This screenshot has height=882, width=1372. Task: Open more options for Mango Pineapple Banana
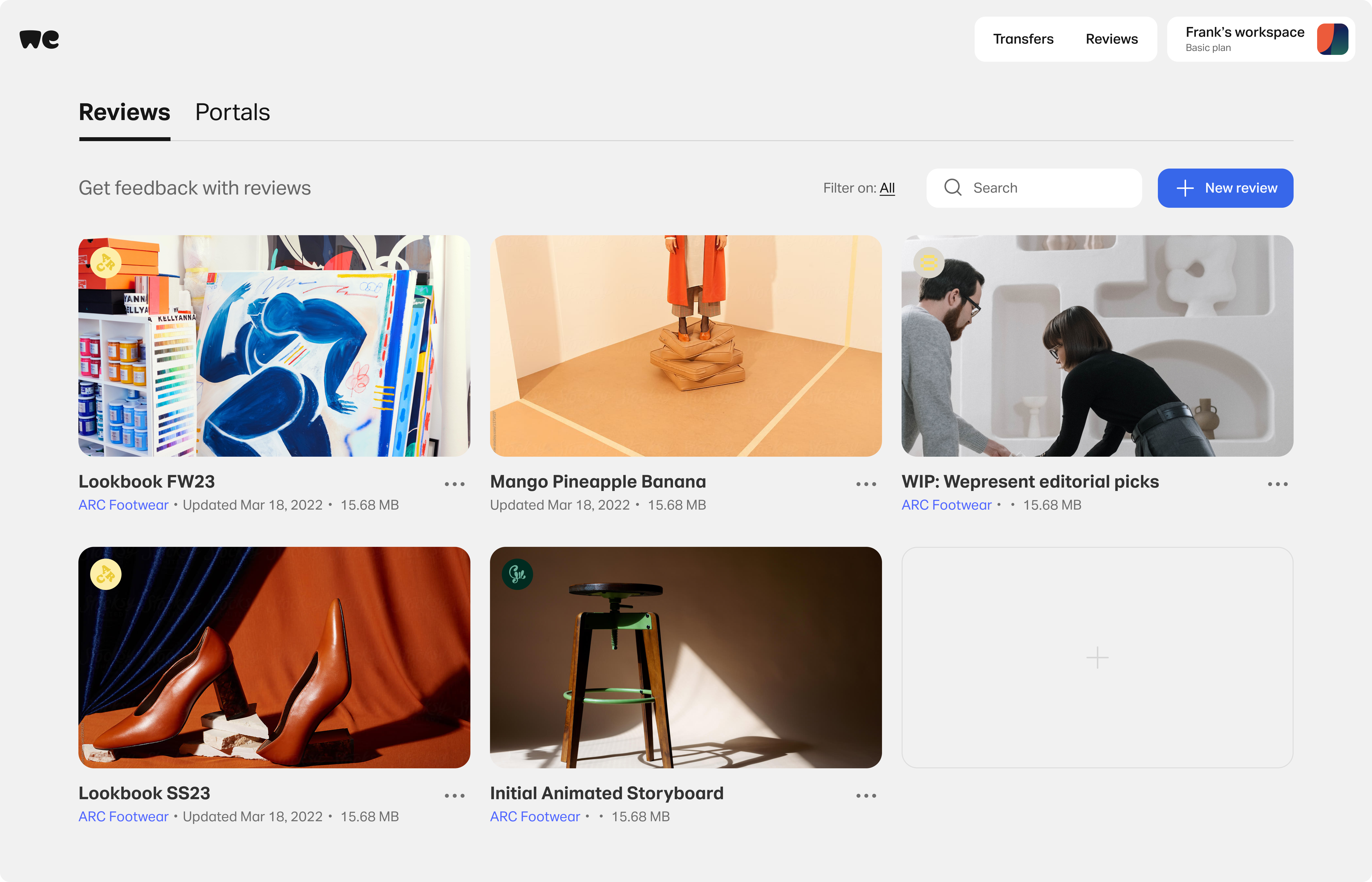866,484
